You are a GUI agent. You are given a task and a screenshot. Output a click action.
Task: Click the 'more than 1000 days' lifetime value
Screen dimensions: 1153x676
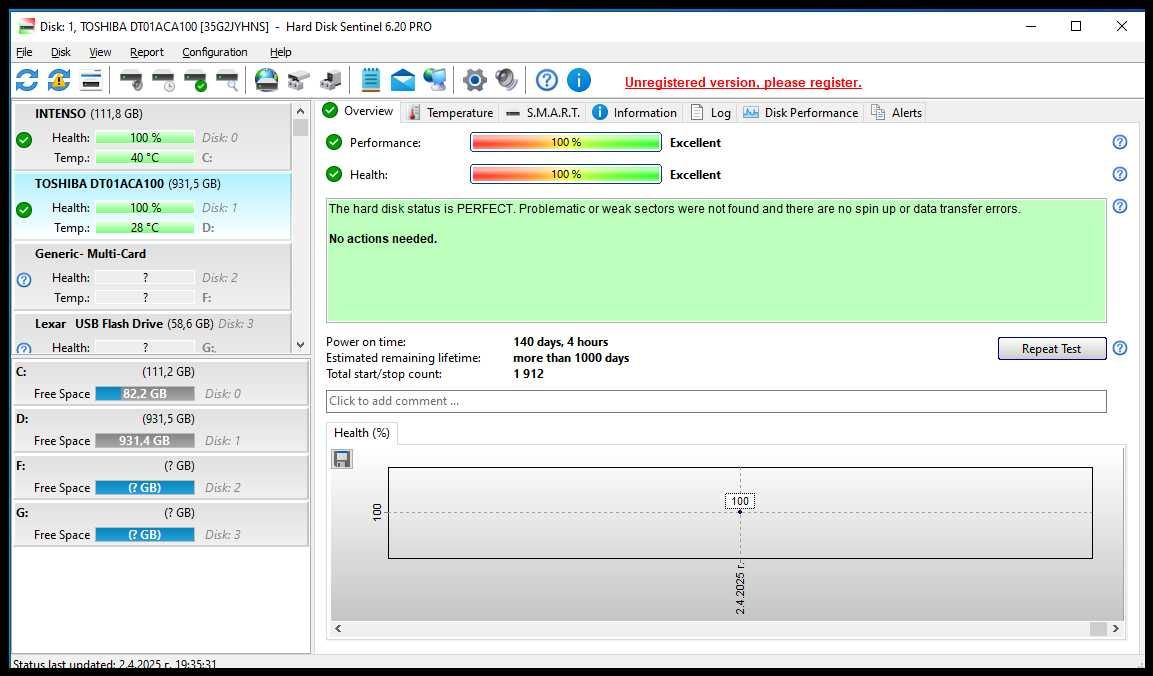(571, 358)
